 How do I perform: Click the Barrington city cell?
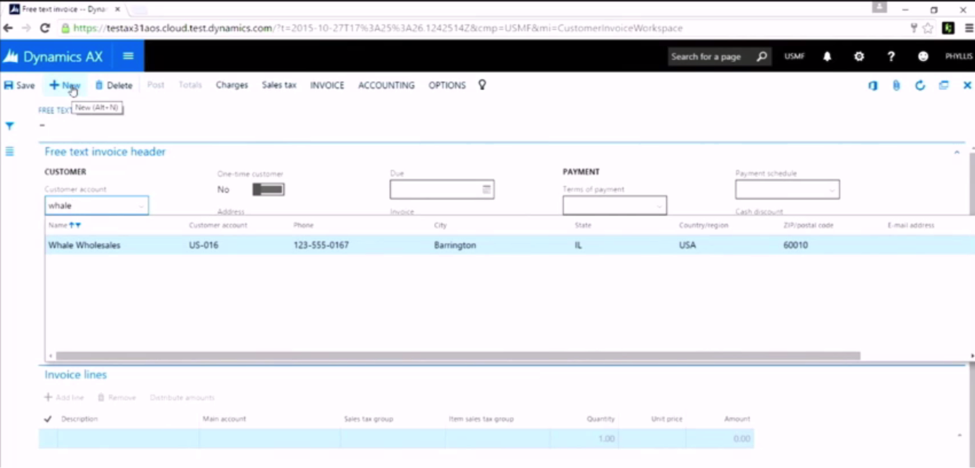pyautogui.click(x=455, y=245)
